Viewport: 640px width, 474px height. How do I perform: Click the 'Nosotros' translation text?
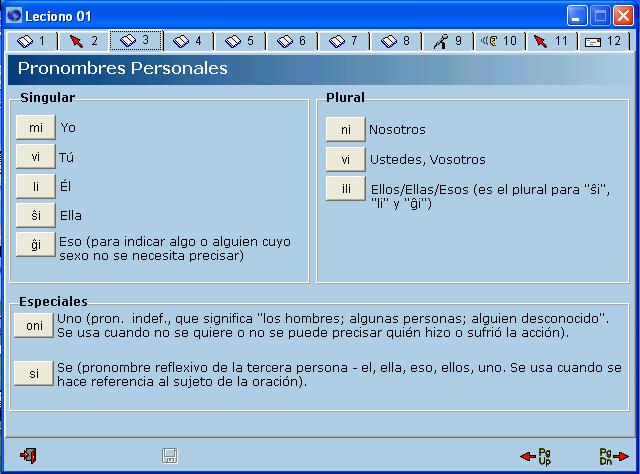397,130
